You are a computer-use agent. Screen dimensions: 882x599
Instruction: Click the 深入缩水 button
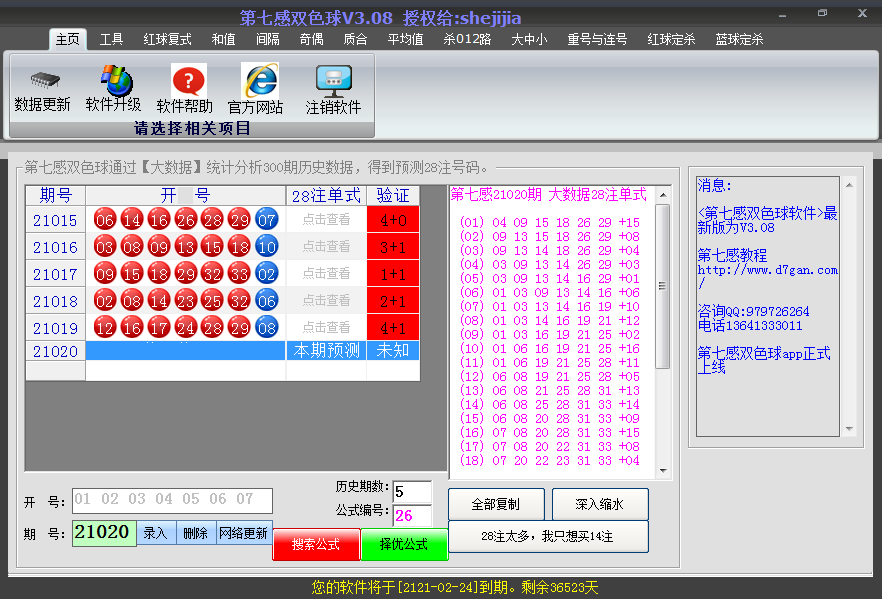pos(599,504)
